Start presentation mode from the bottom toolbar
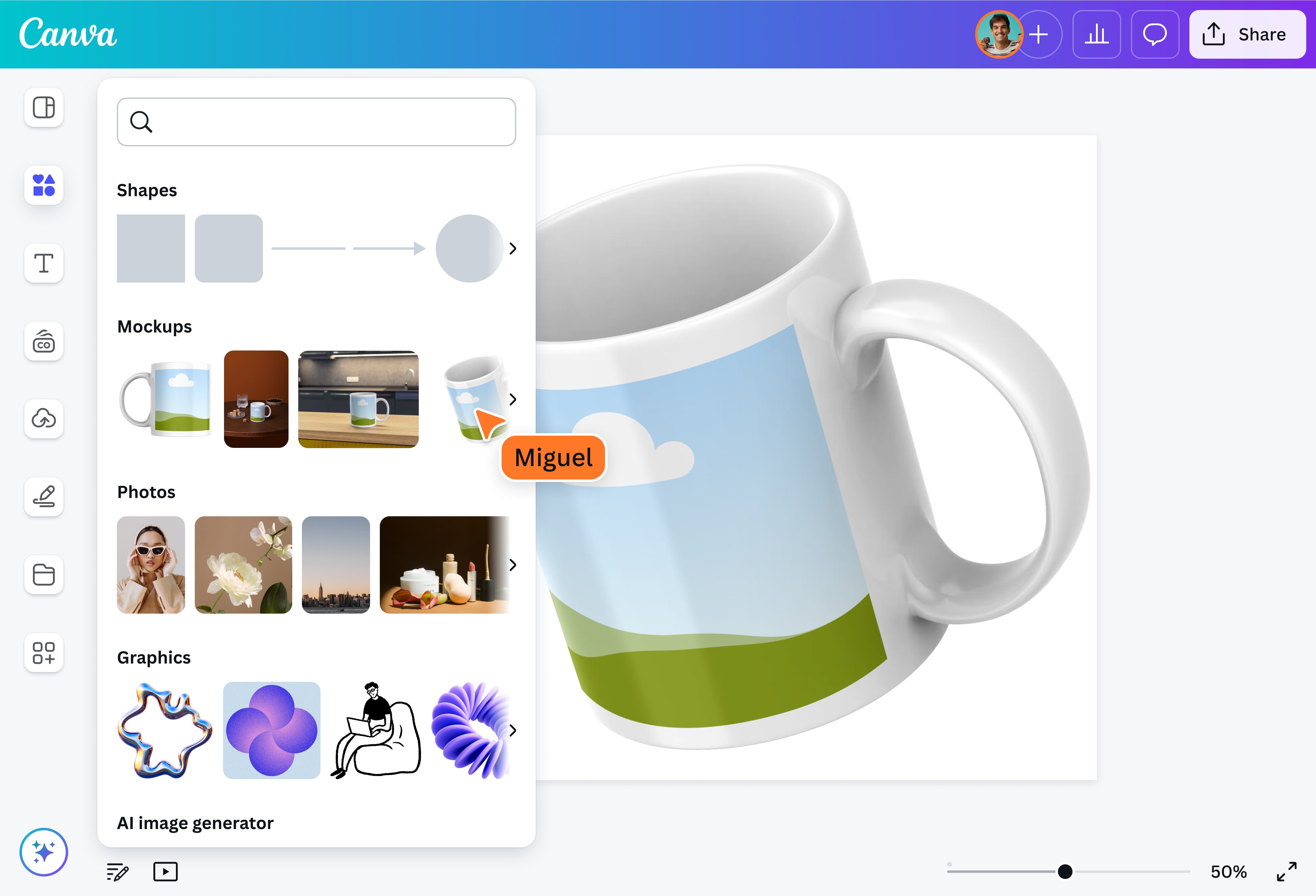Image resolution: width=1316 pixels, height=896 pixels. point(165,871)
